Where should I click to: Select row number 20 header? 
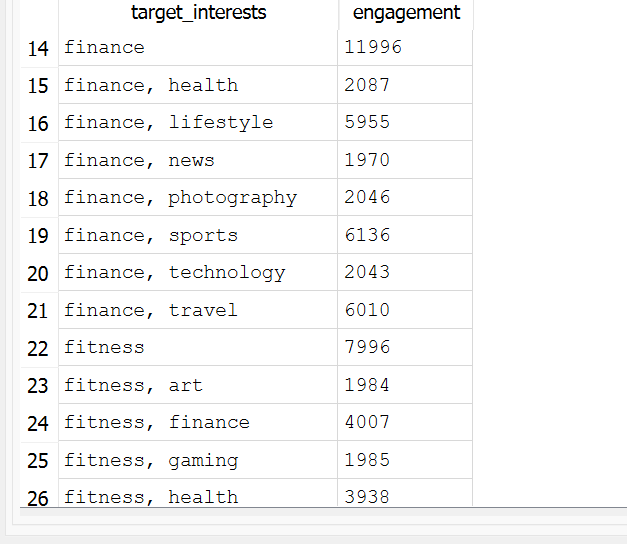point(38,273)
